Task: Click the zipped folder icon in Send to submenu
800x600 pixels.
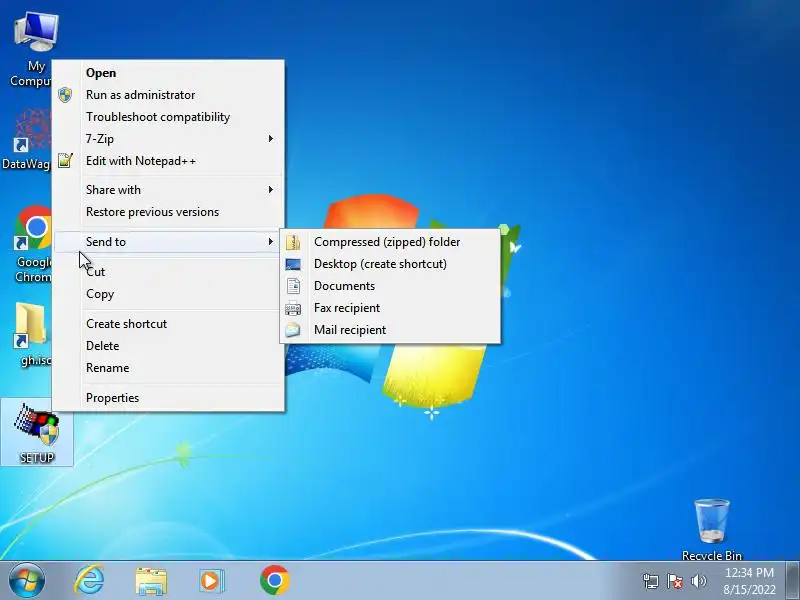Action: tap(293, 242)
